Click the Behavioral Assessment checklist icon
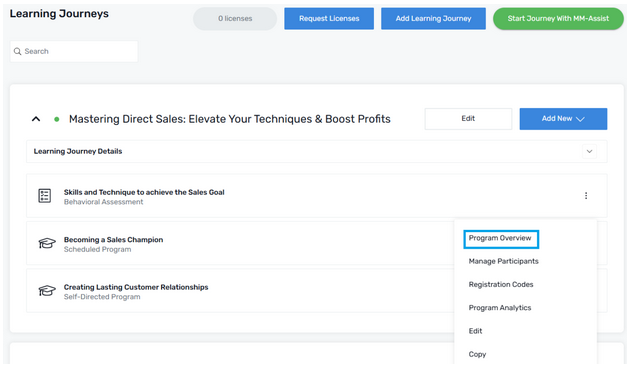Viewport: 631px width, 378px height. tap(45, 196)
